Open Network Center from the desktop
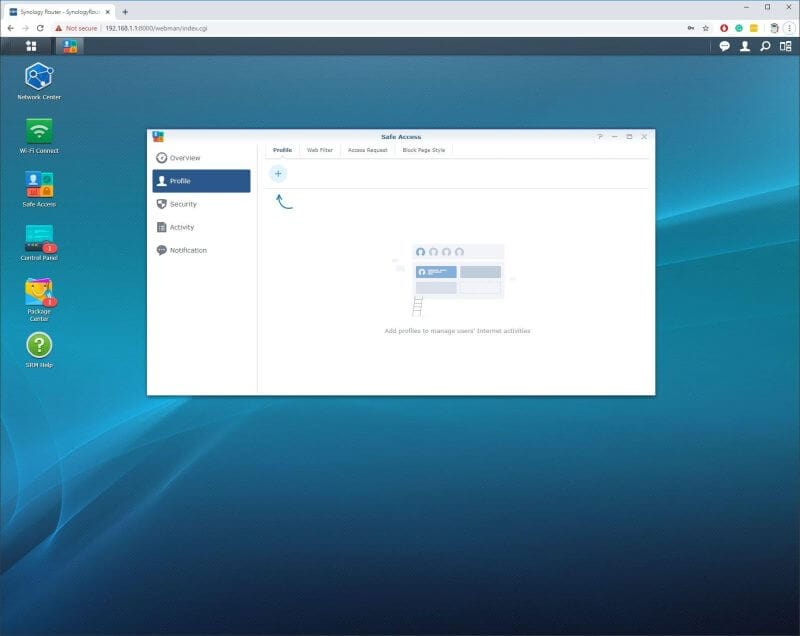Viewport: 800px width, 636px height. coord(39,75)
